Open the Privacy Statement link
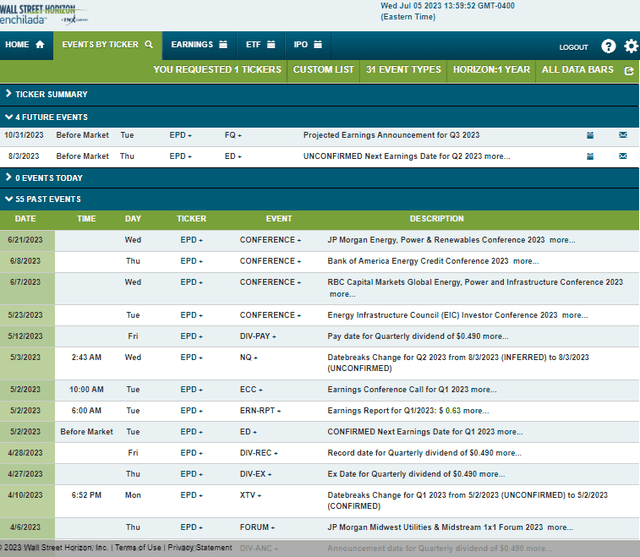The width and height of the screenshot is (640, 557). pos(200,548)
